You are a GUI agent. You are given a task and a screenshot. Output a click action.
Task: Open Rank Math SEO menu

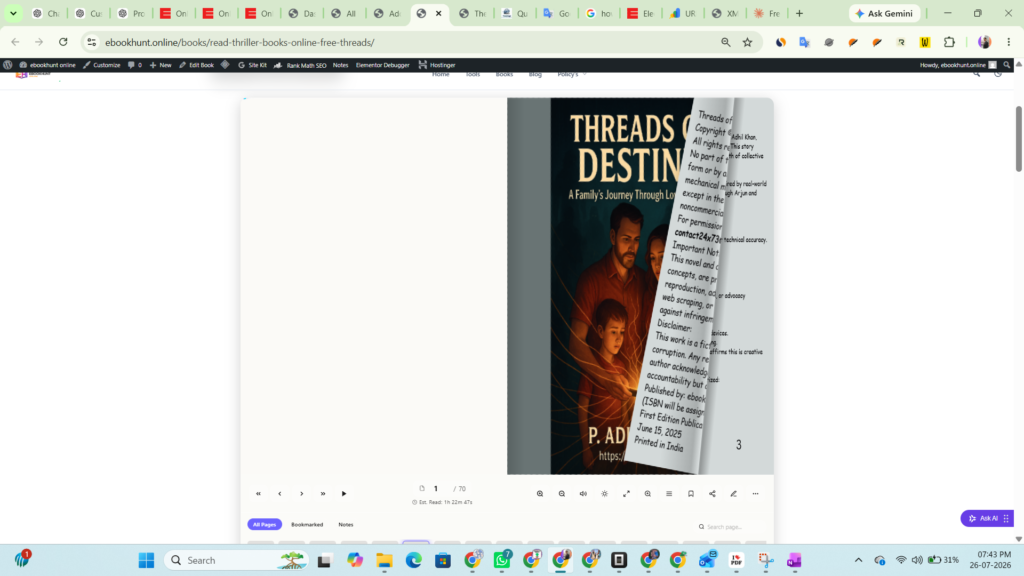click(300, 65)
